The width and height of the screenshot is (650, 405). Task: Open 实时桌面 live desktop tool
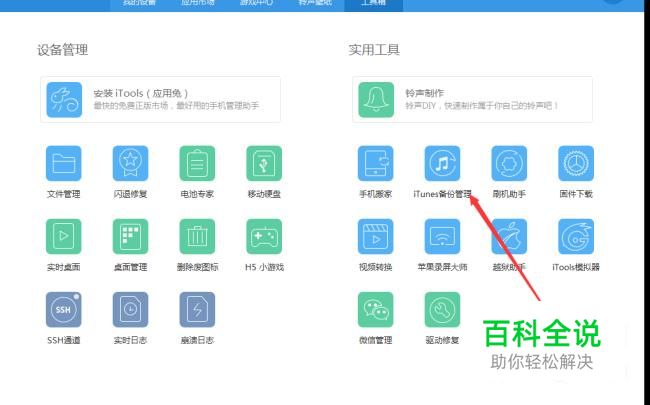tap(63, 236)
